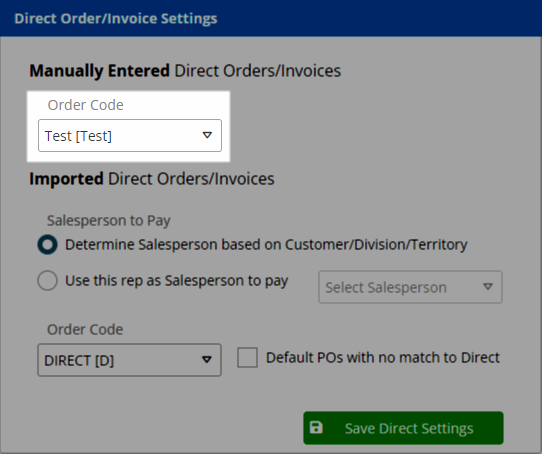Click the Order Code label above DIRECT [D]

(85, 330)
